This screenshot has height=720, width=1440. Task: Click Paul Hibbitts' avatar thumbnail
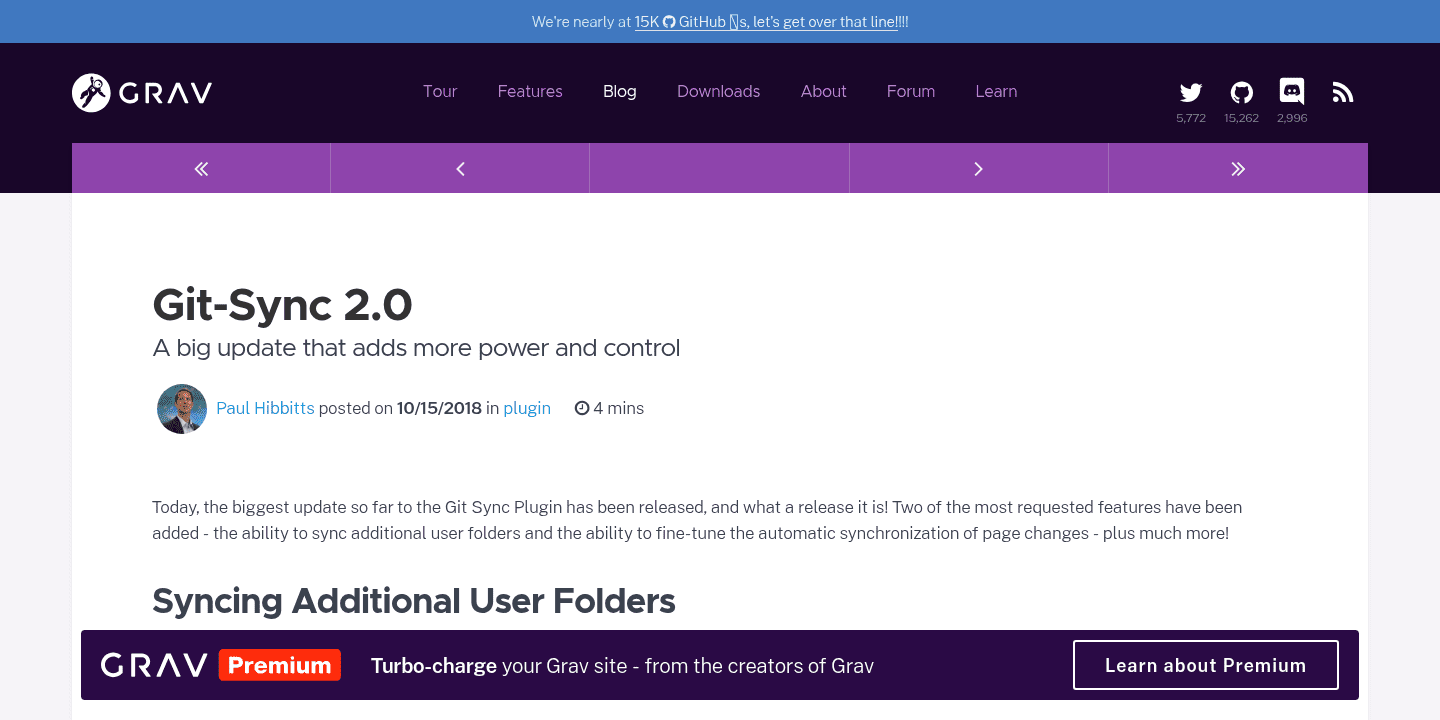(x=182, y=408)
